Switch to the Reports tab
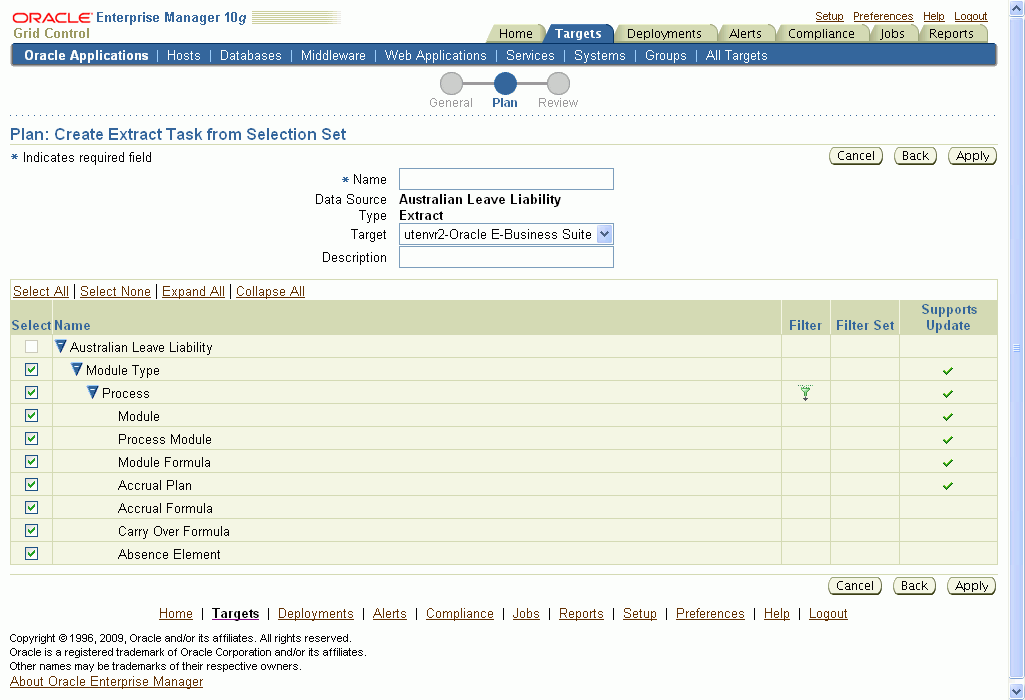 [951, 33]
